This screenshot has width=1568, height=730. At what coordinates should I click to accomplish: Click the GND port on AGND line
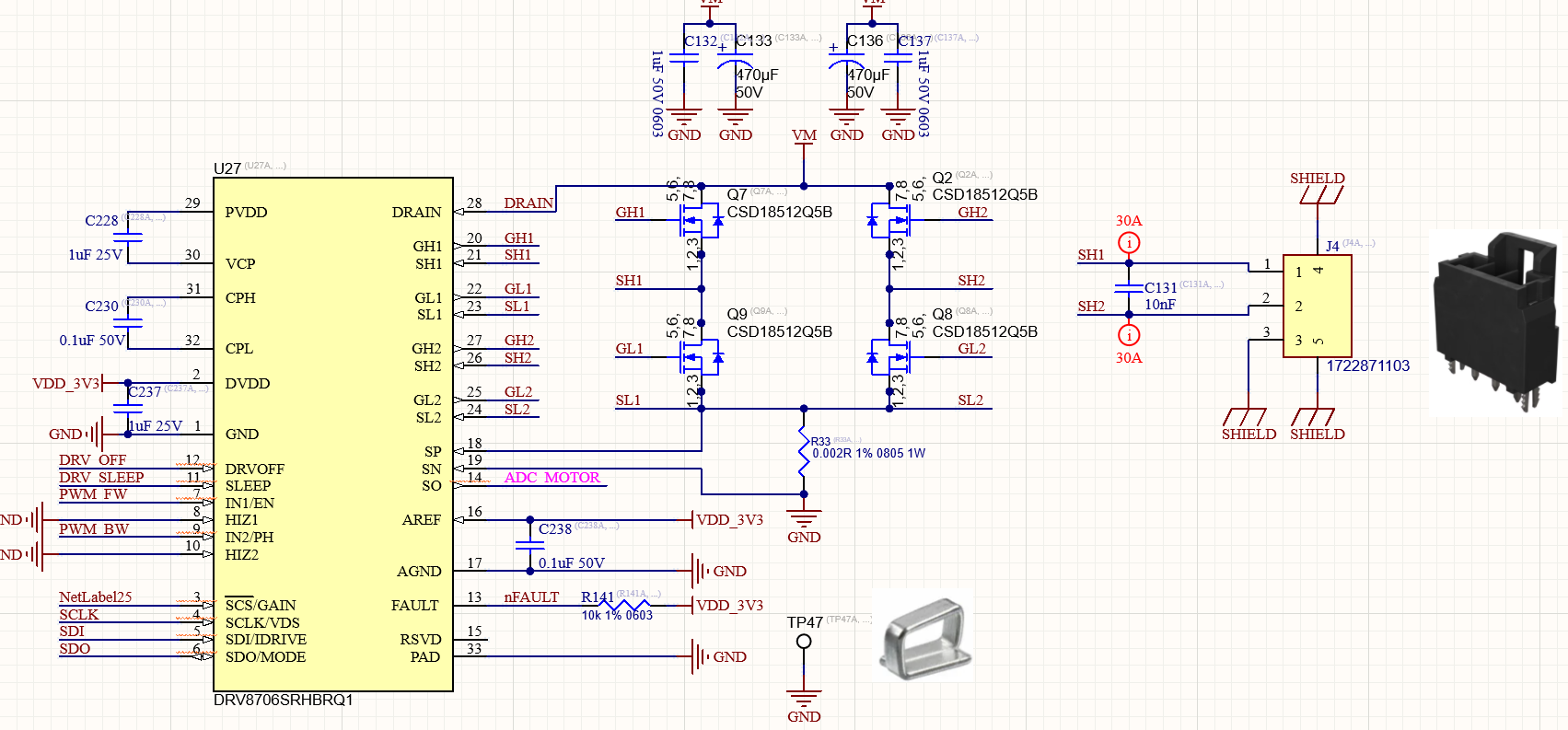click(x=719, y=571)
